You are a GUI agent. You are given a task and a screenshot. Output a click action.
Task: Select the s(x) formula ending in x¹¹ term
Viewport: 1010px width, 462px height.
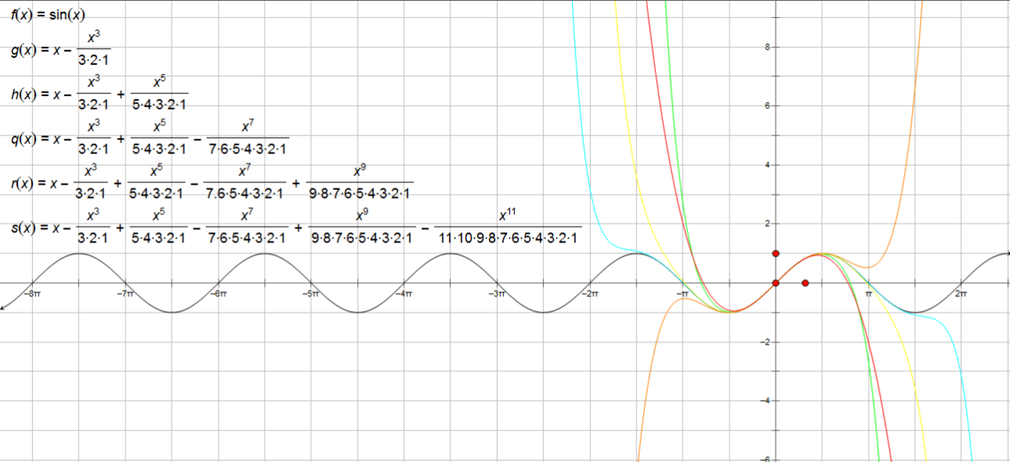296,227
